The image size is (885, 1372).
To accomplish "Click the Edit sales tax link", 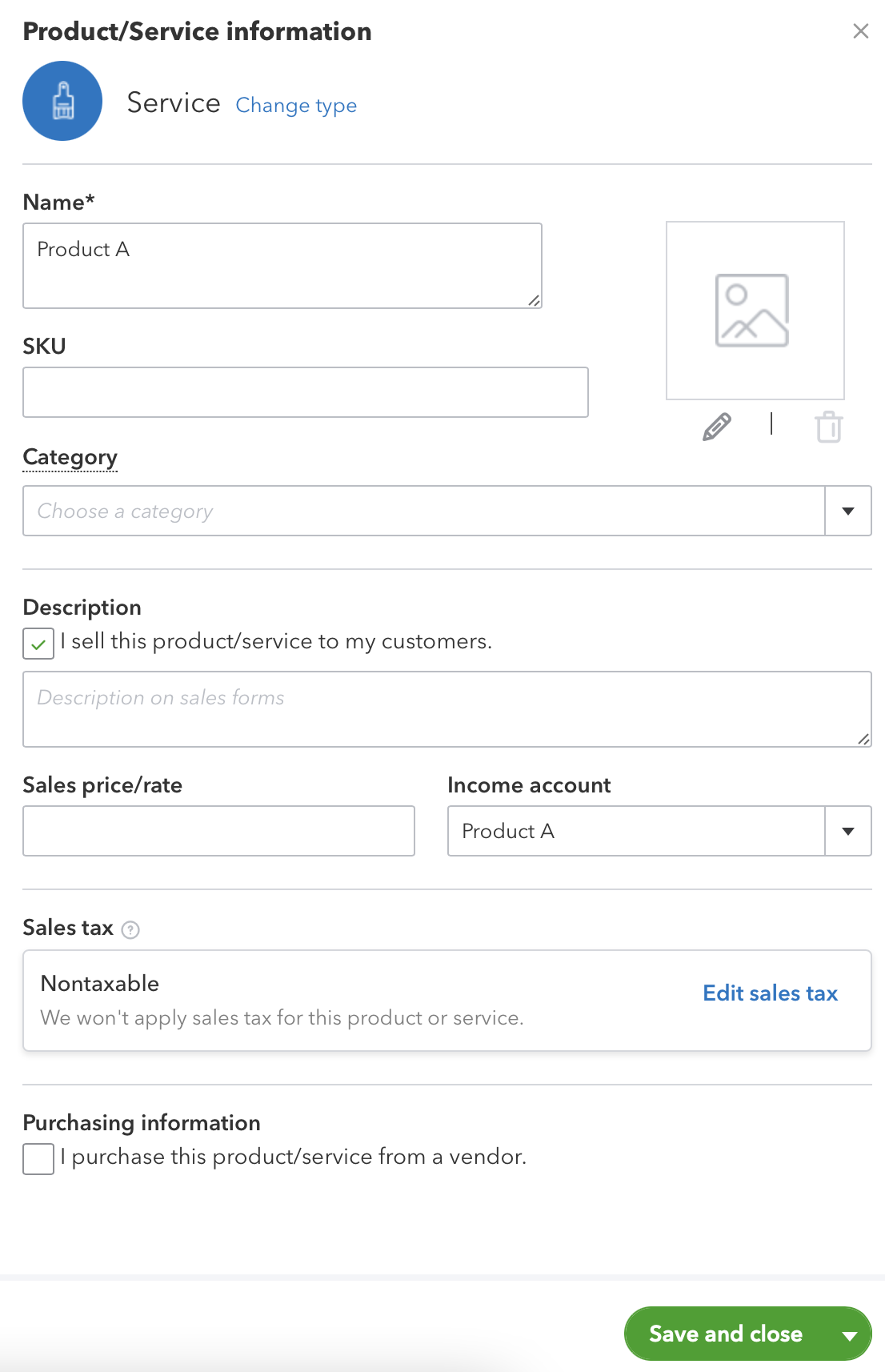I will (x=770, y=993).
